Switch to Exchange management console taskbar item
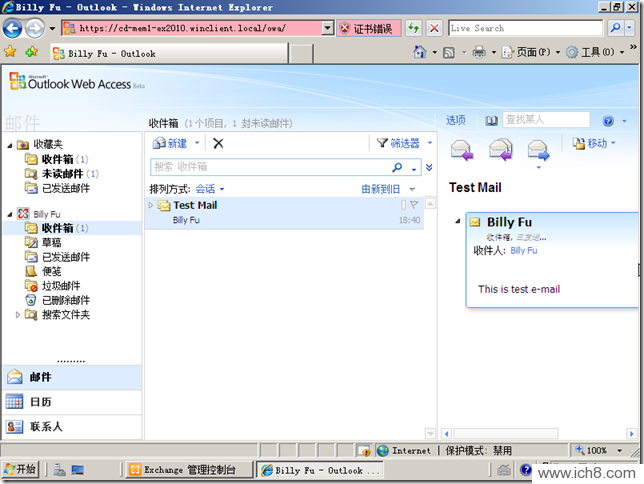This screenshot has height=484, width=644. click(x=189, y=470)
